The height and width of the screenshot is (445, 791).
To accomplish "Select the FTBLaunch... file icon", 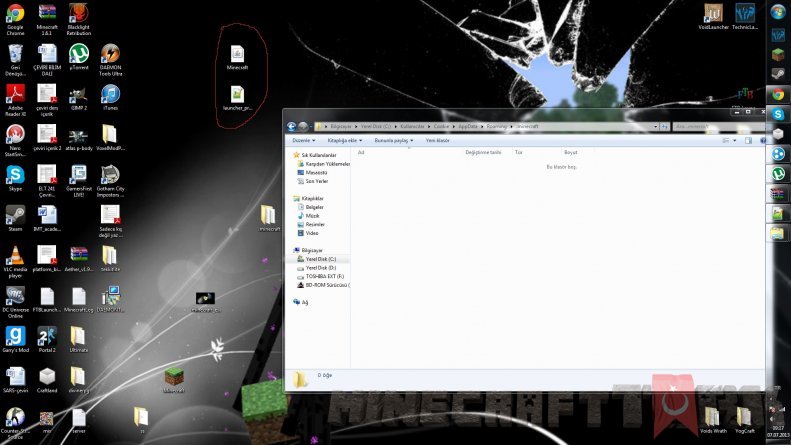I will tap(47, 299).
